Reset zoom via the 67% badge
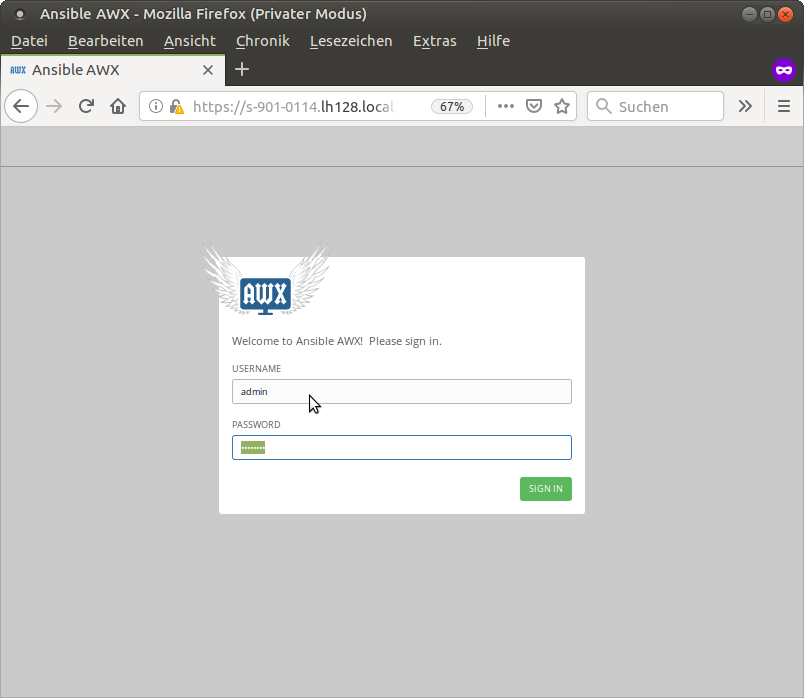The image size is (804, 698). coord(452,106)
